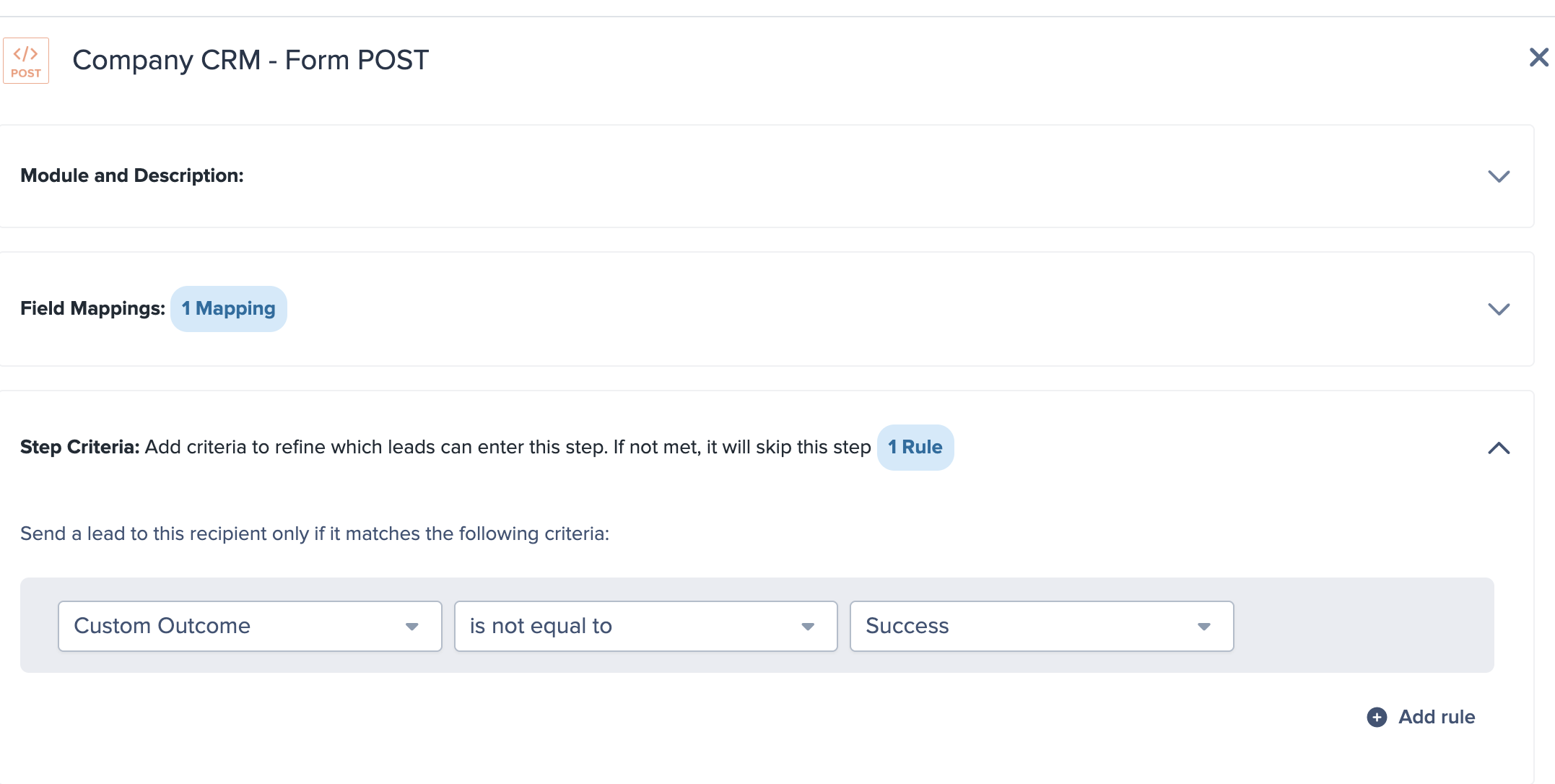
Task: Click the gray rule row background
Action: pyautogui.click(x=1364, y=625)
